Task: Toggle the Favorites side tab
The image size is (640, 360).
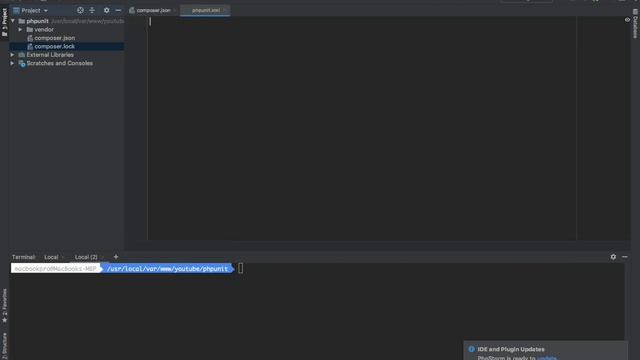Action: coord(4,306)
